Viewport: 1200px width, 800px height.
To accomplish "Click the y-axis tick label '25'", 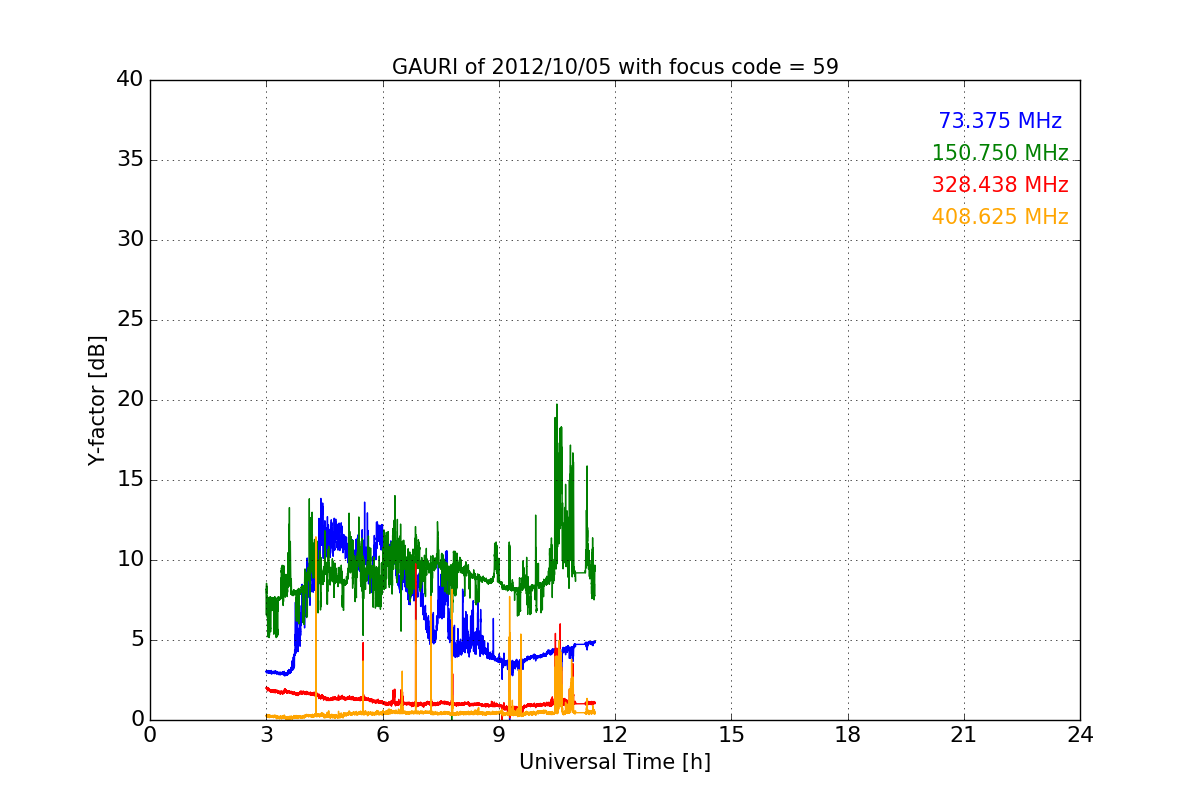I will point(129,320).
